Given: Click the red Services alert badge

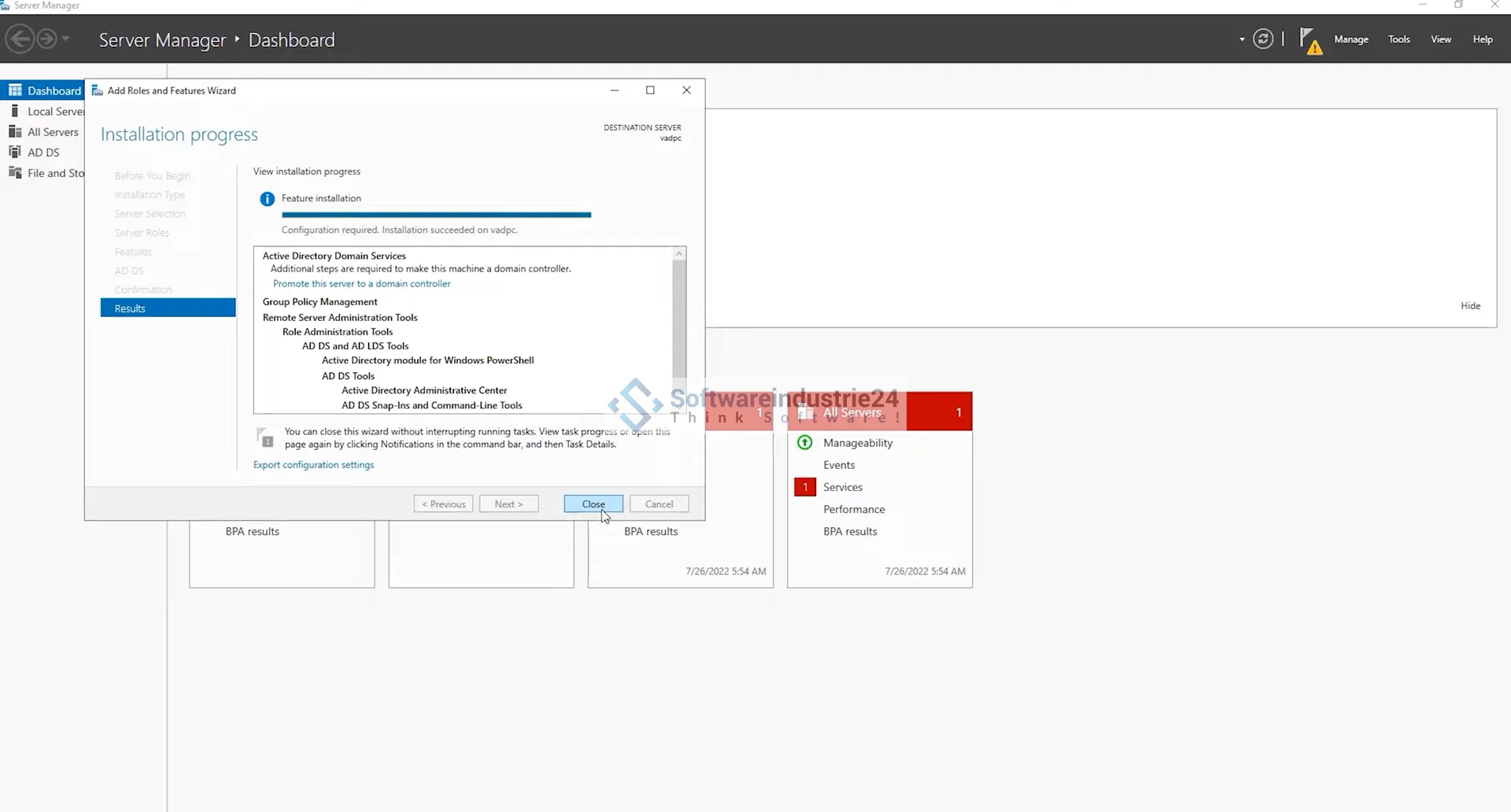Looking at the screenshot, I should click(x=804, y=487).
